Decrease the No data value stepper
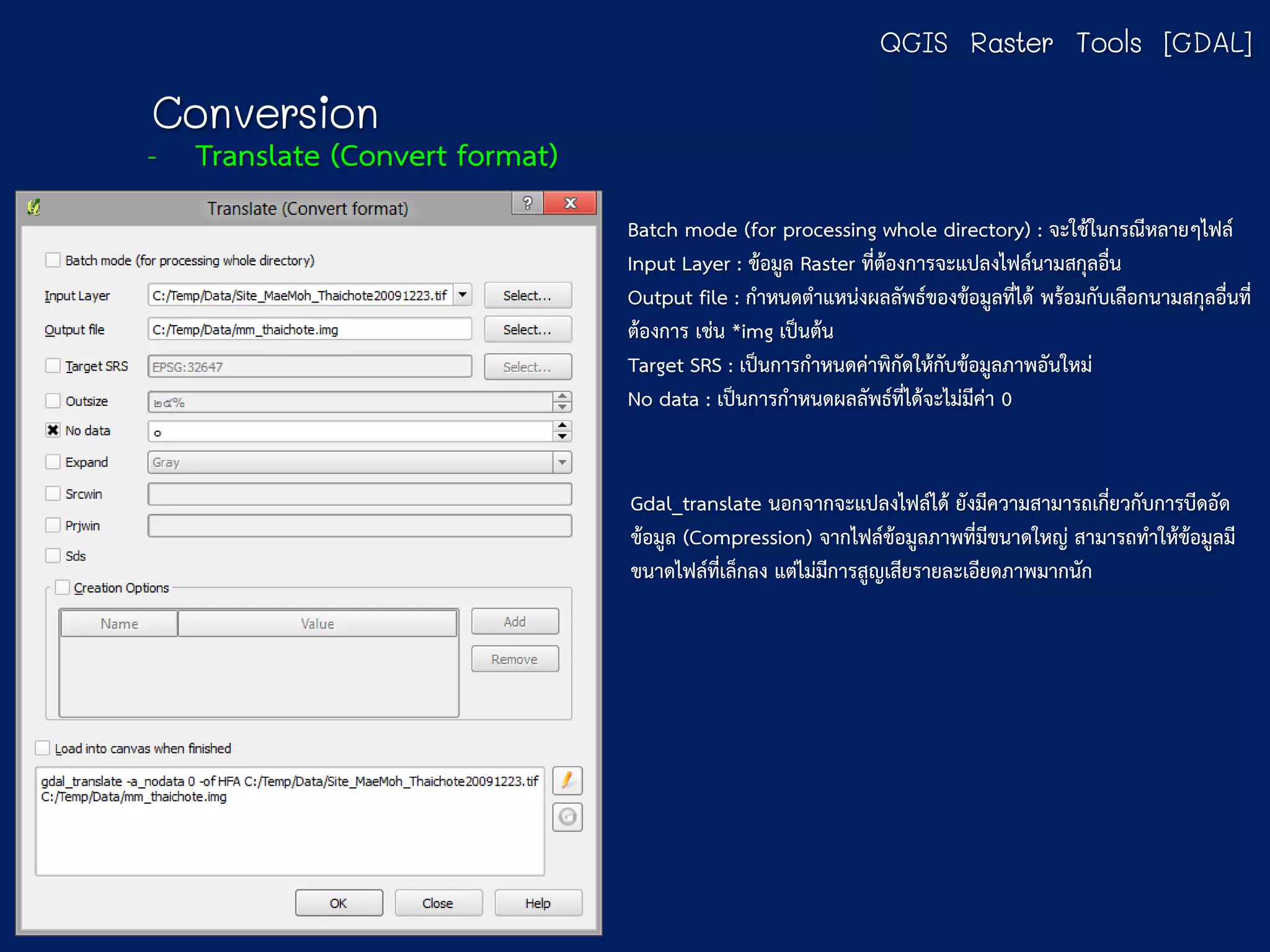Viewport: 1270px width, 952px height. (562, 436)
